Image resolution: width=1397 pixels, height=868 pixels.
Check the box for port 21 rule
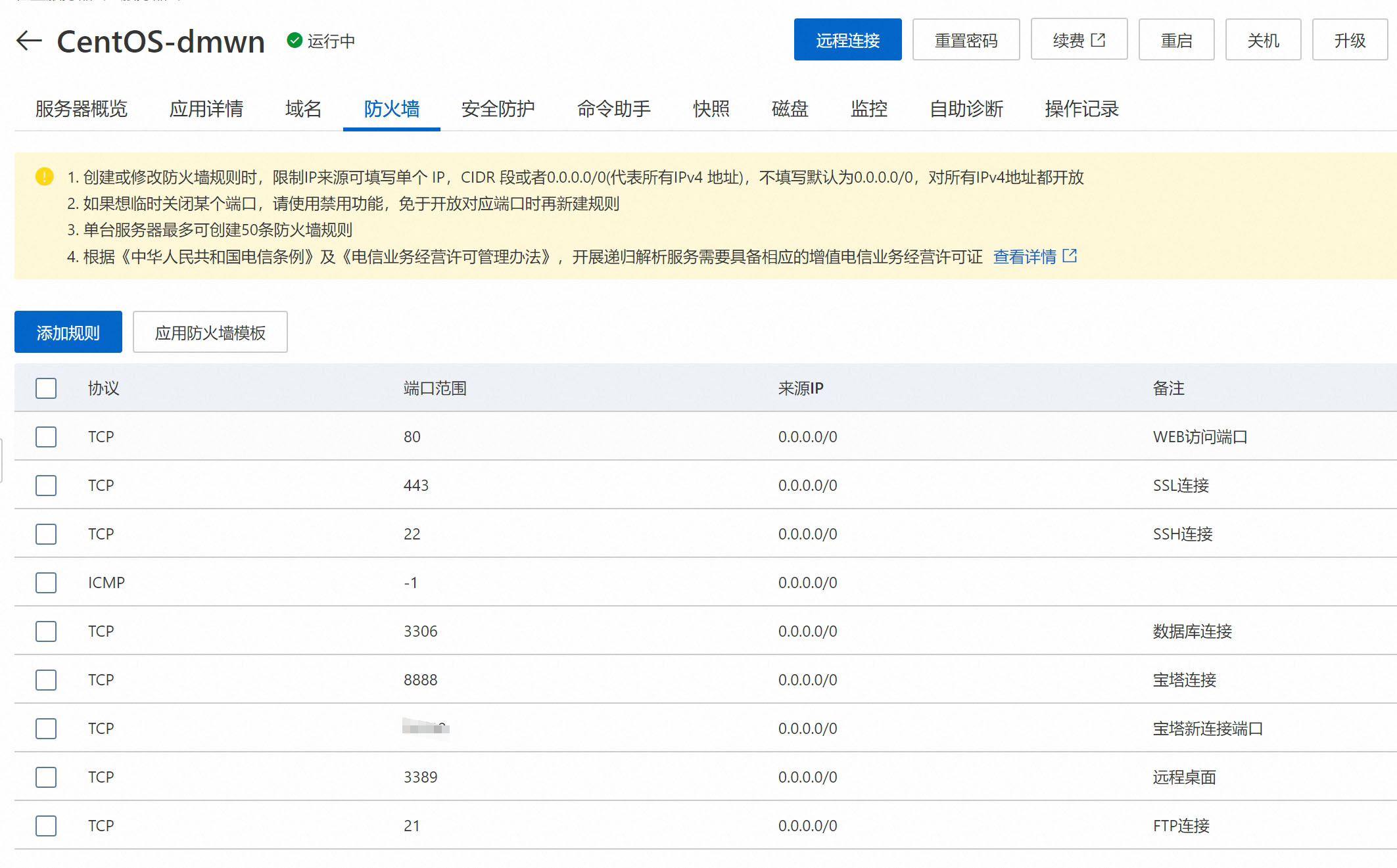coord(46,825)
